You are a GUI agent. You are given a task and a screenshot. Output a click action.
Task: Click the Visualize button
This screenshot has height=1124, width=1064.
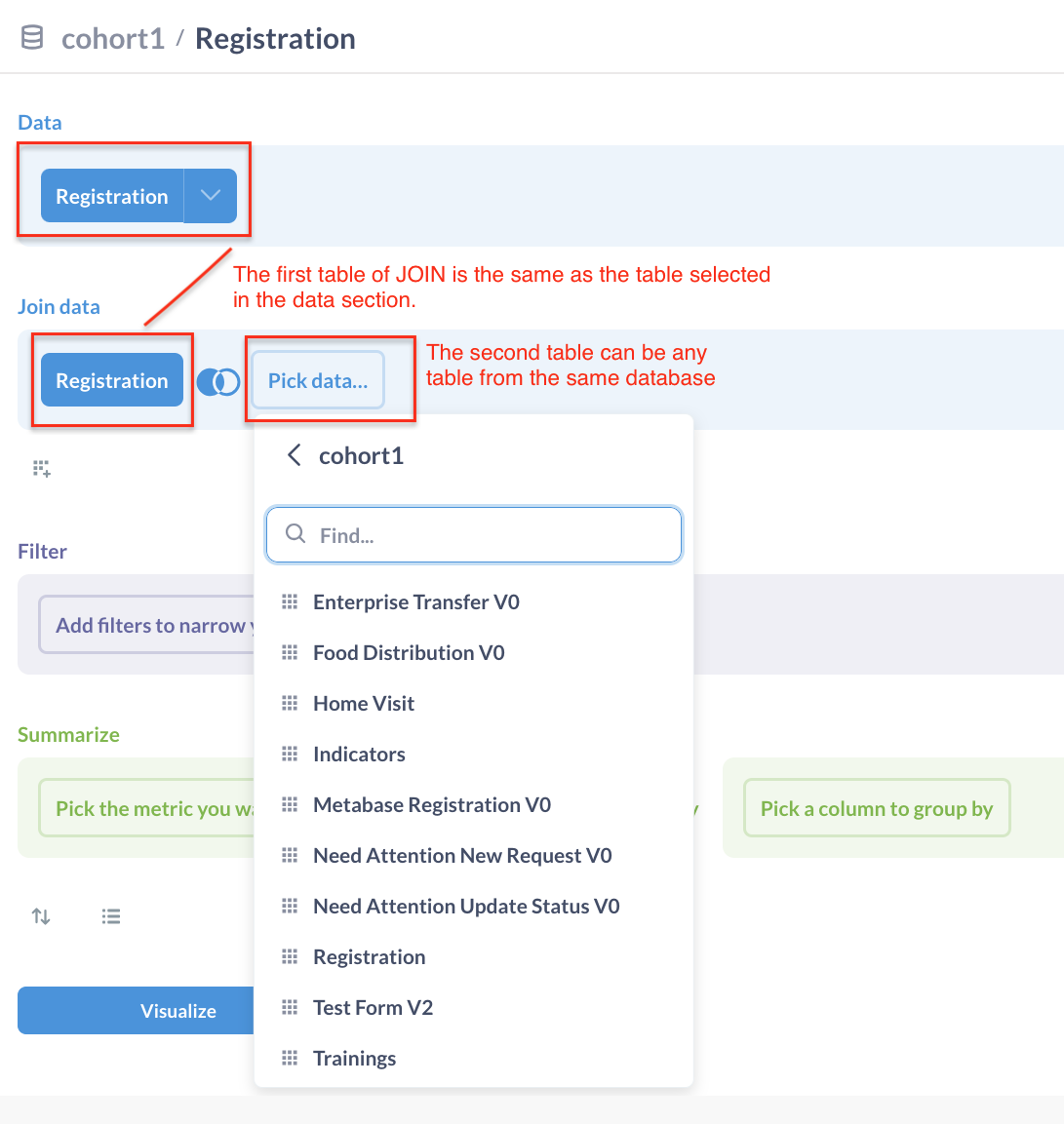click(x=178, y=1010)
